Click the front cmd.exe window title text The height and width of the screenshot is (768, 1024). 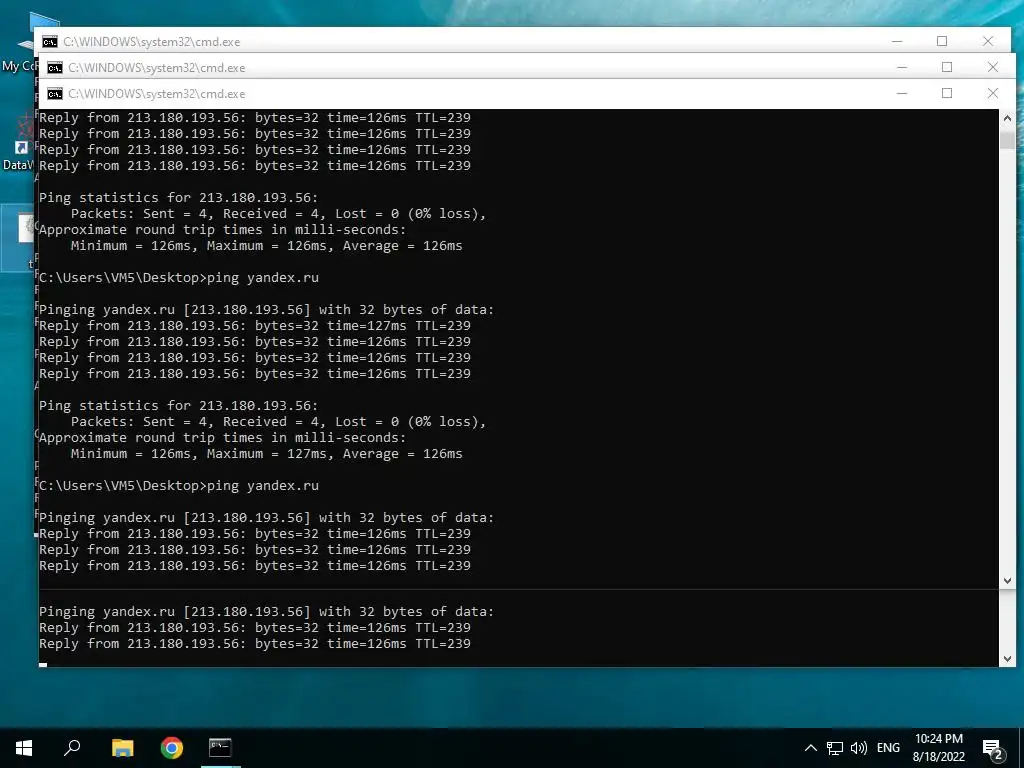[x=157, y=94]
